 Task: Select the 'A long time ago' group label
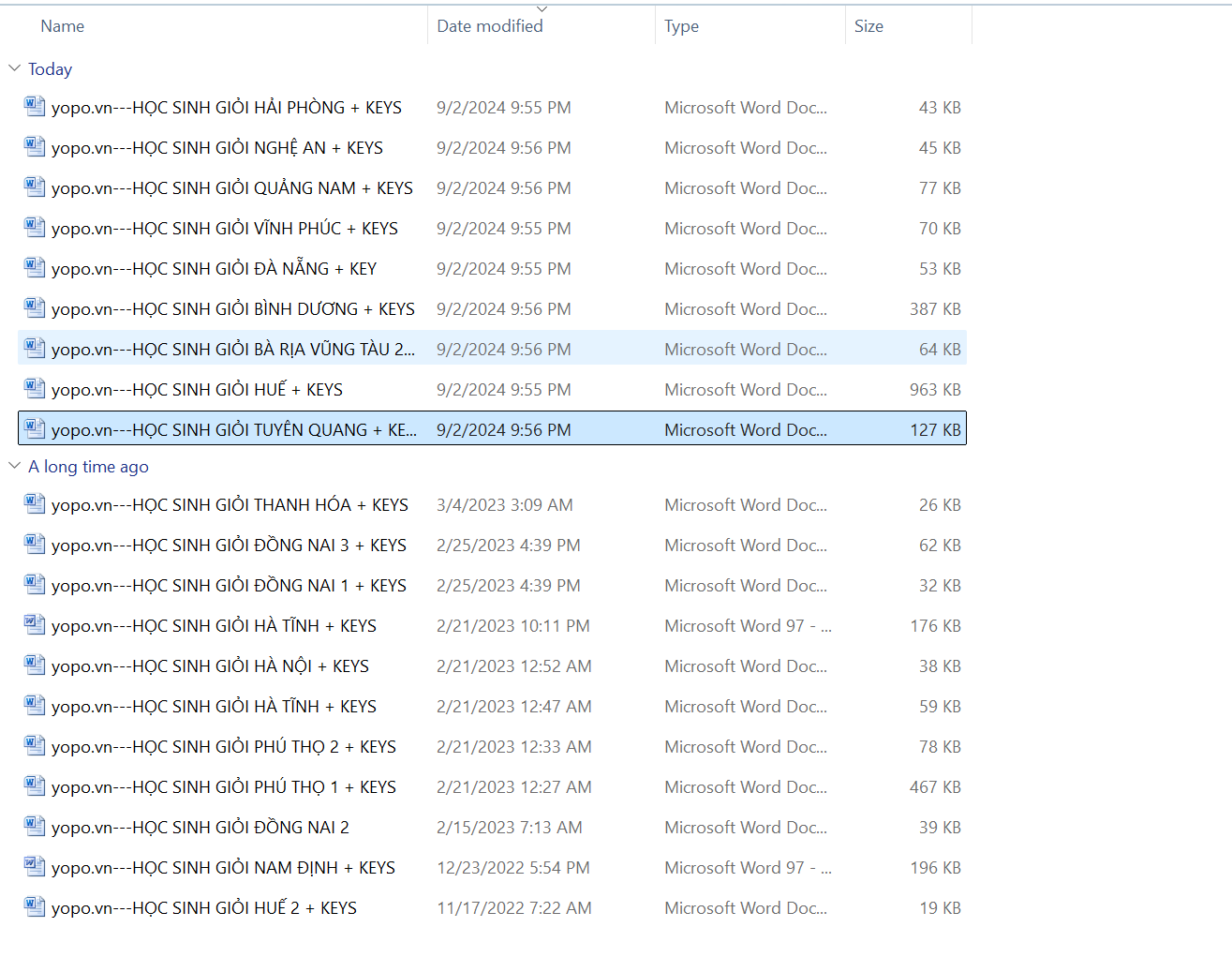coord(88,467)
